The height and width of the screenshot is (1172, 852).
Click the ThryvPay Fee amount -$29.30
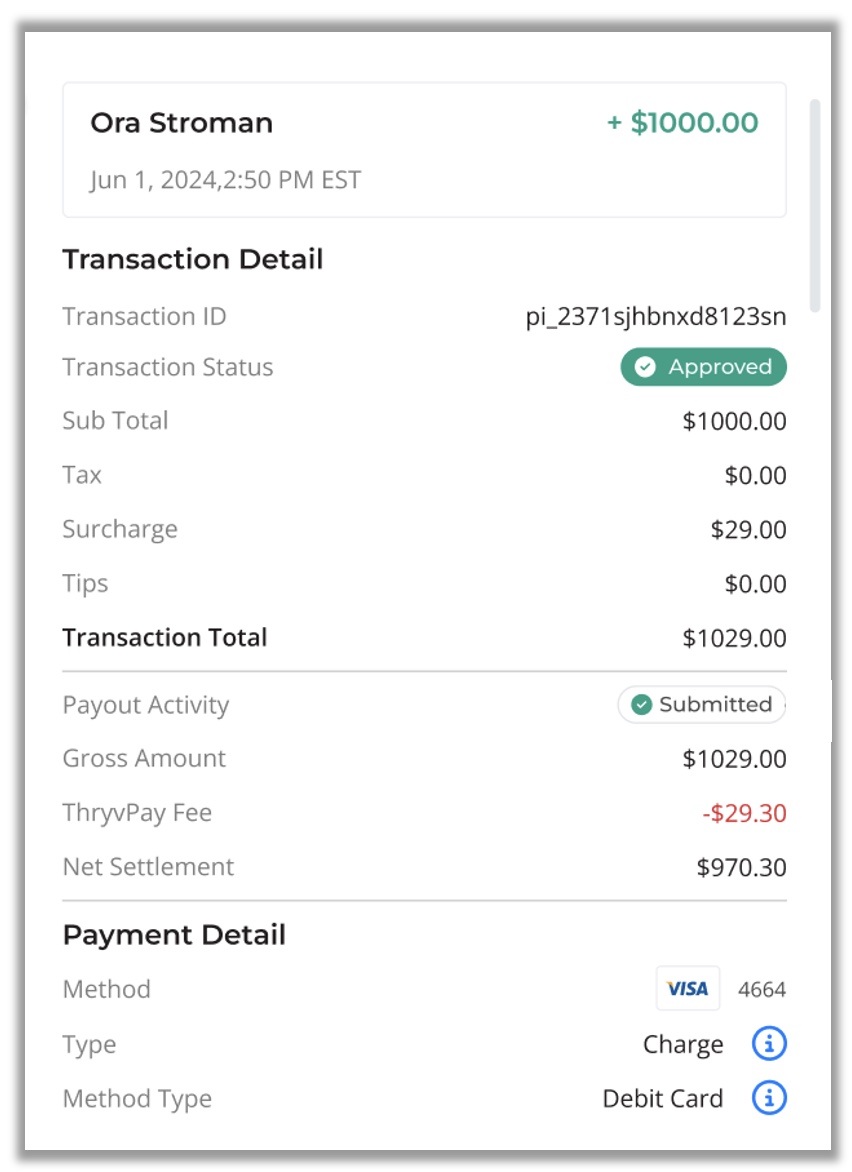click(744, 812)
